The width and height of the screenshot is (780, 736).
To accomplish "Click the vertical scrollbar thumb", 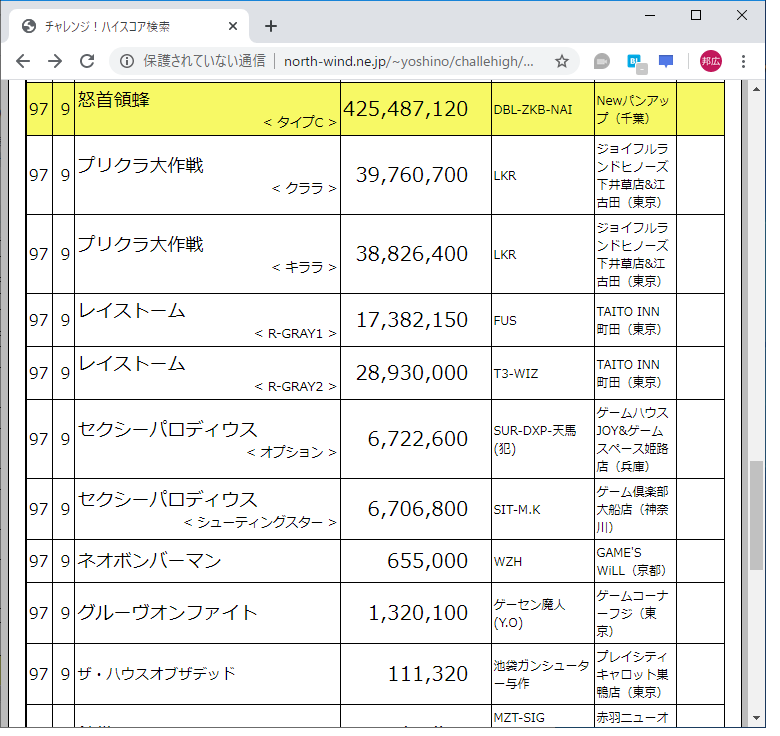I will coord(757,516).
